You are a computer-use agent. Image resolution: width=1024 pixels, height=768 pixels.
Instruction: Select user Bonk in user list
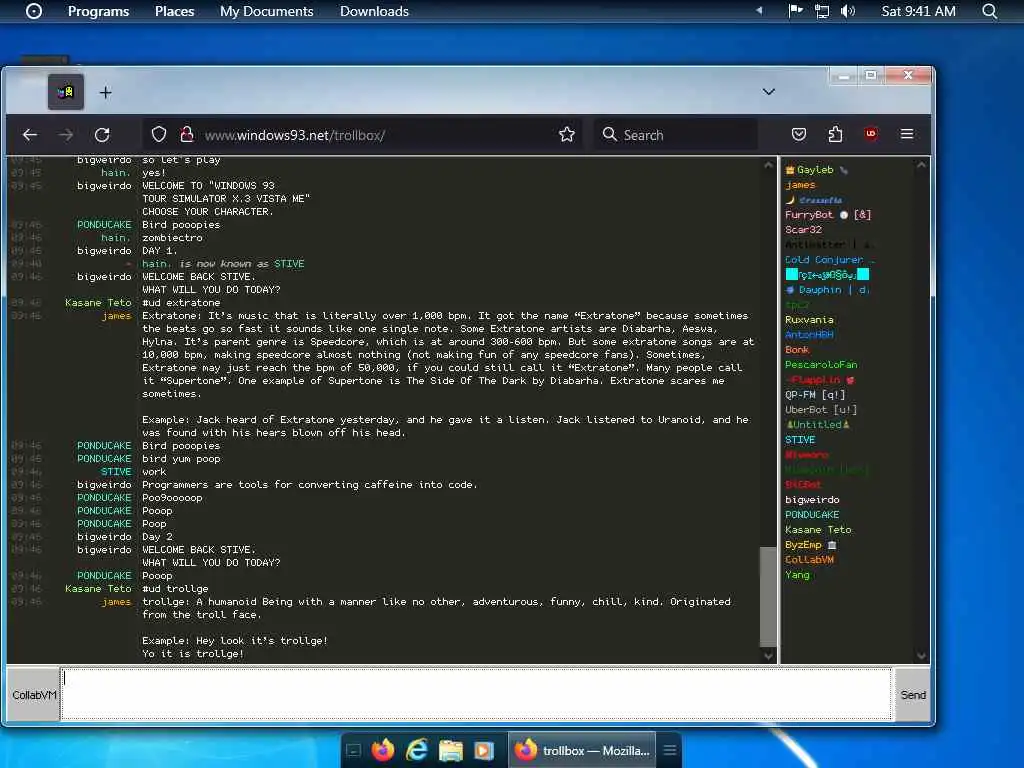(x=797, y=350)
